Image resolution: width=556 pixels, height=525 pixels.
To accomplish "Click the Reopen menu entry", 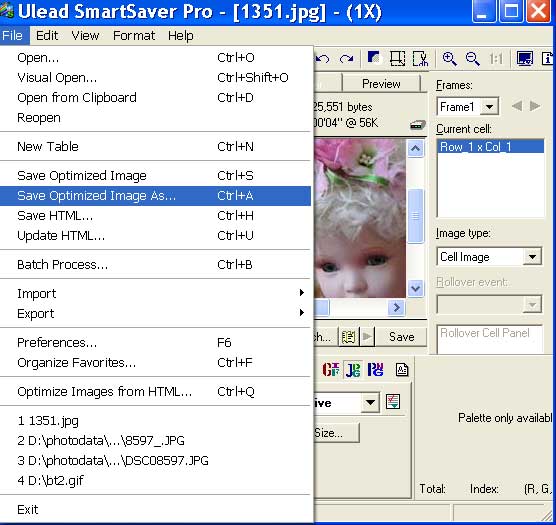I will 155,117.
